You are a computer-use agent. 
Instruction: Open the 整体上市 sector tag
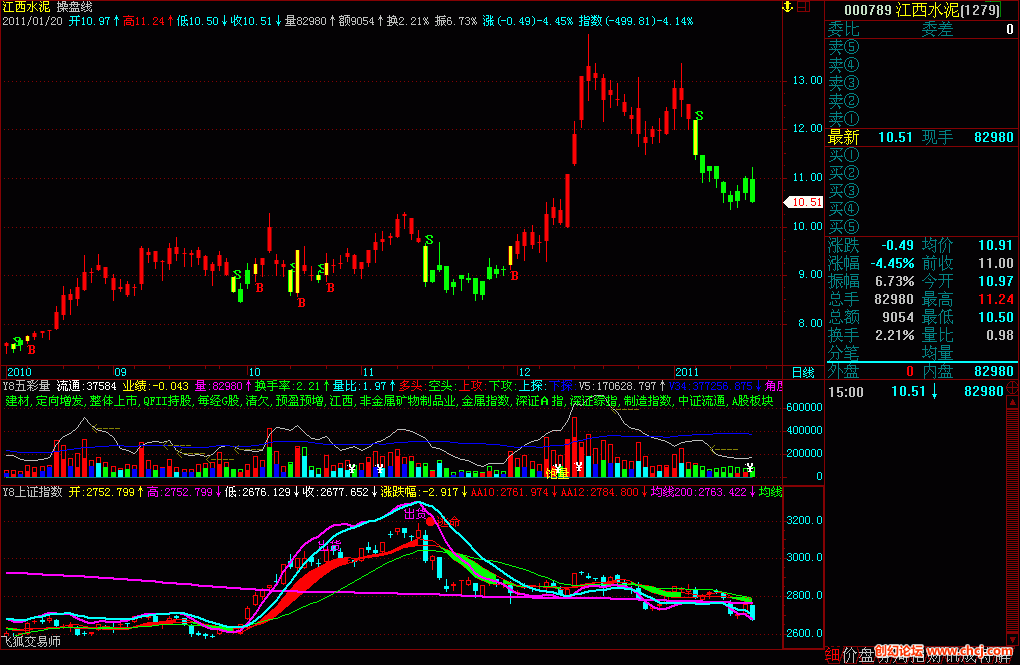click(x=113, y=401)
